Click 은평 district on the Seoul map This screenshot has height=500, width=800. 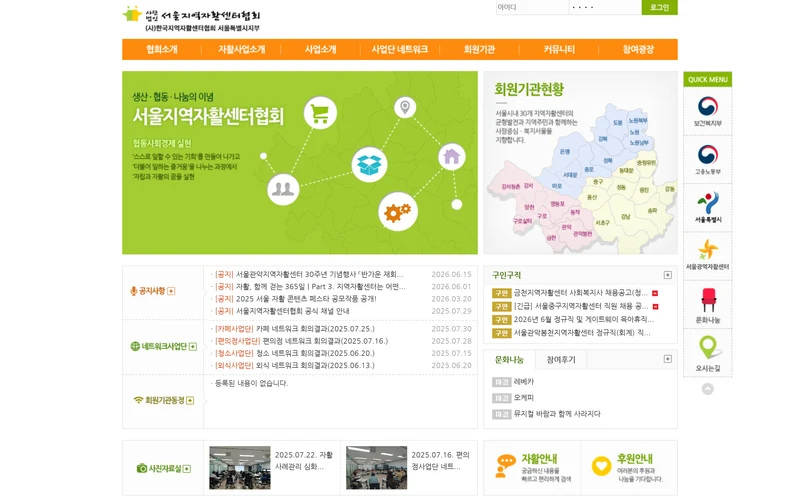point(564,152)
